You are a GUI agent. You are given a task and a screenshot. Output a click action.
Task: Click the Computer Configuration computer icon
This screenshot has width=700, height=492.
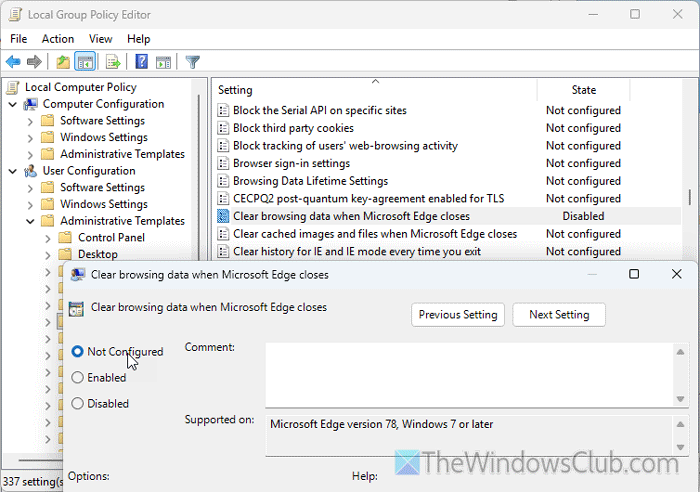click(31, 104)
